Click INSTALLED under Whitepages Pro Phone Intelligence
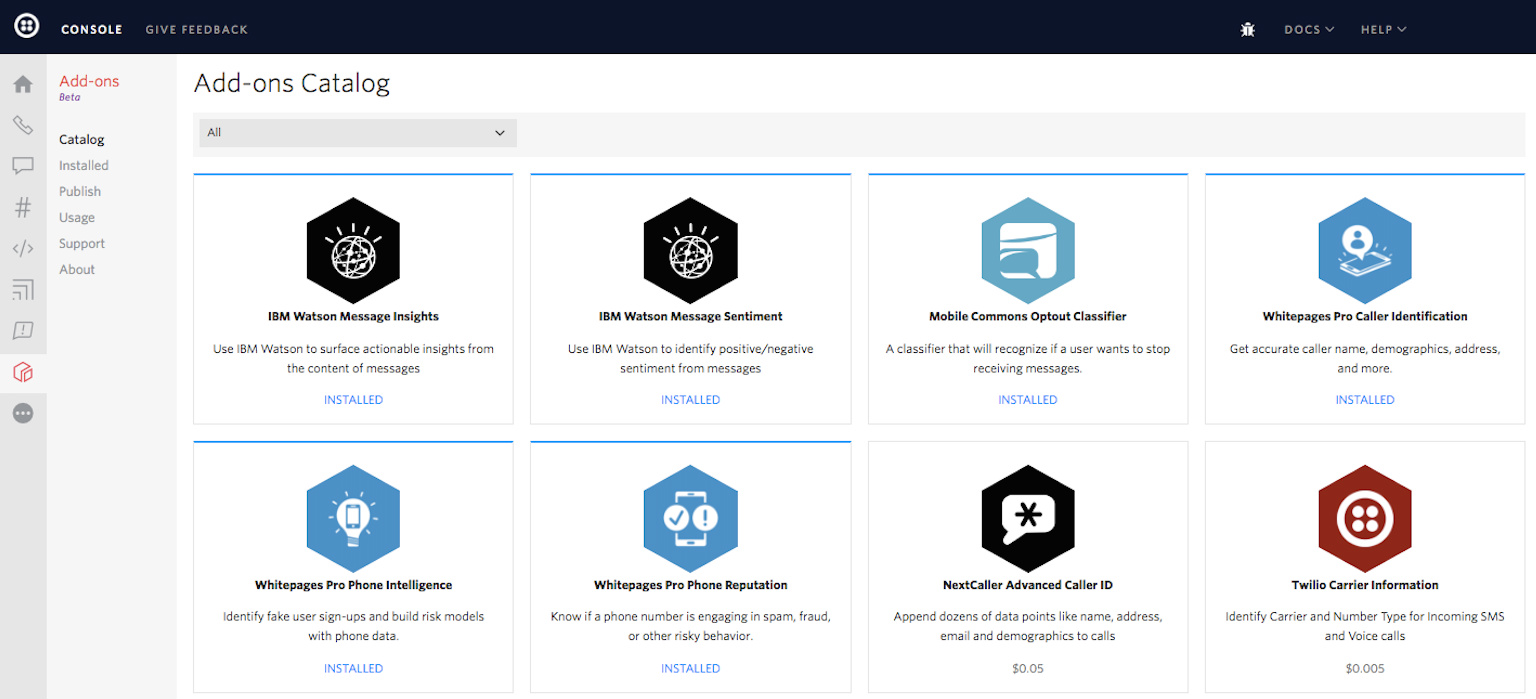Screen dimensions: 1536x699 [x=353, y=669]
